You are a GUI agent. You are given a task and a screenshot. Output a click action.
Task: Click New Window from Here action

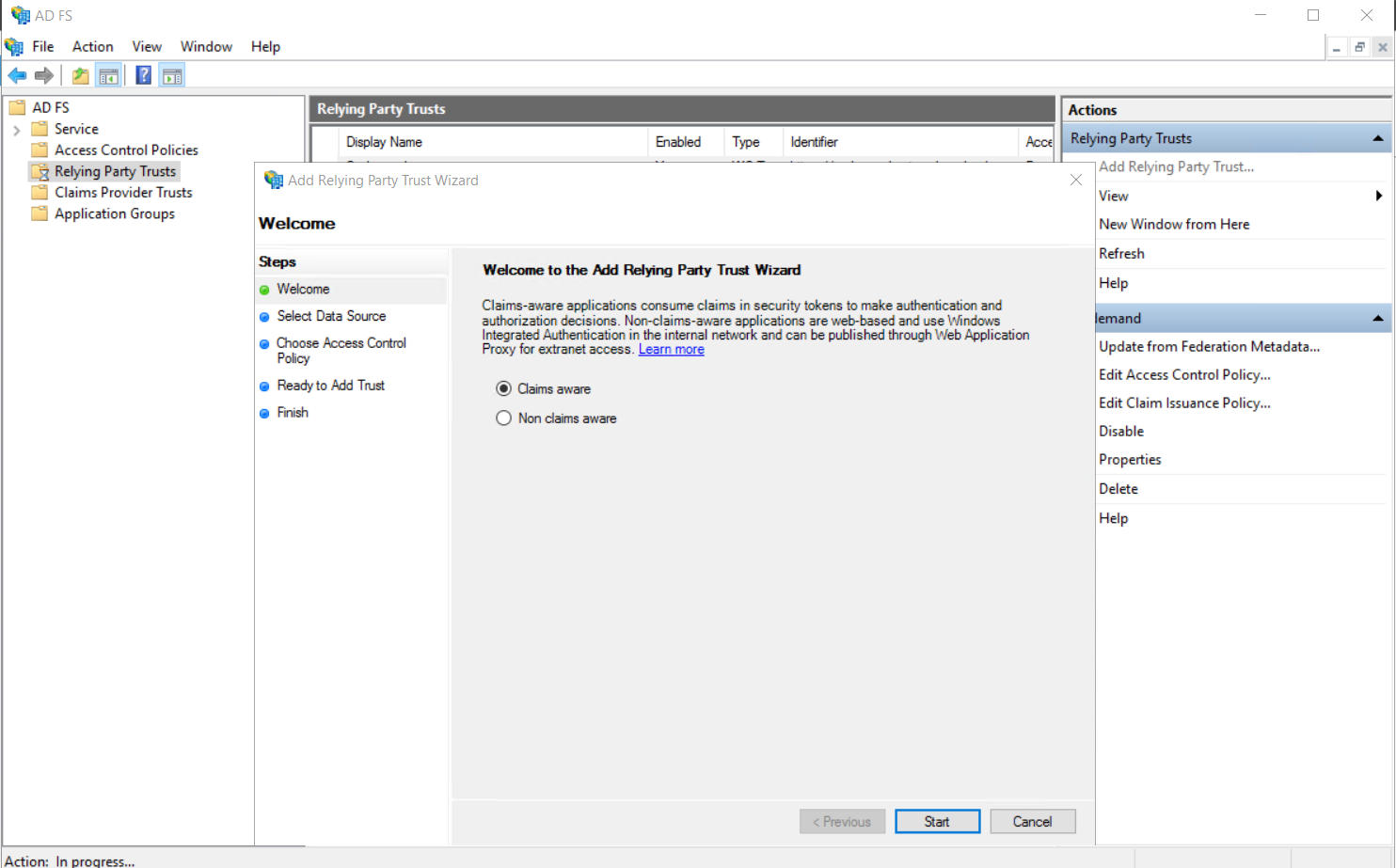click(1174, 224)
